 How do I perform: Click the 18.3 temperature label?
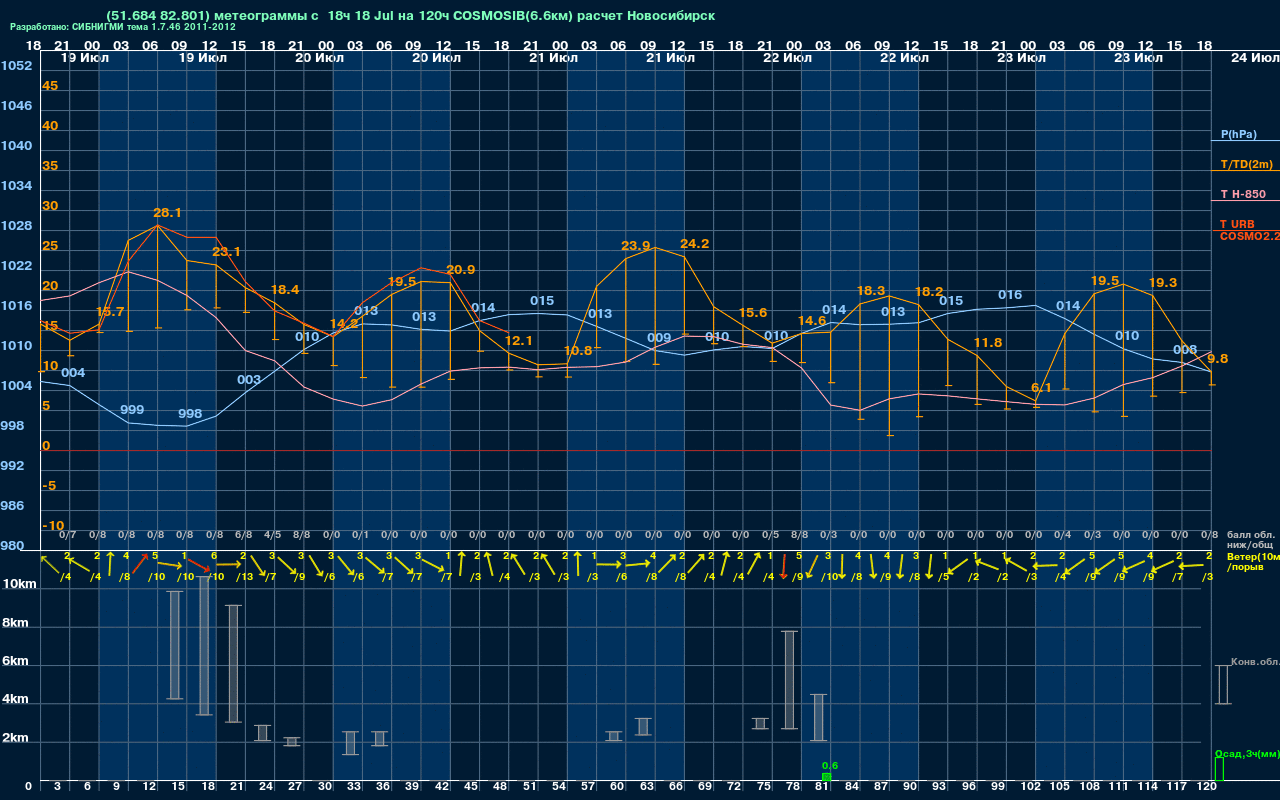point(871,291)
